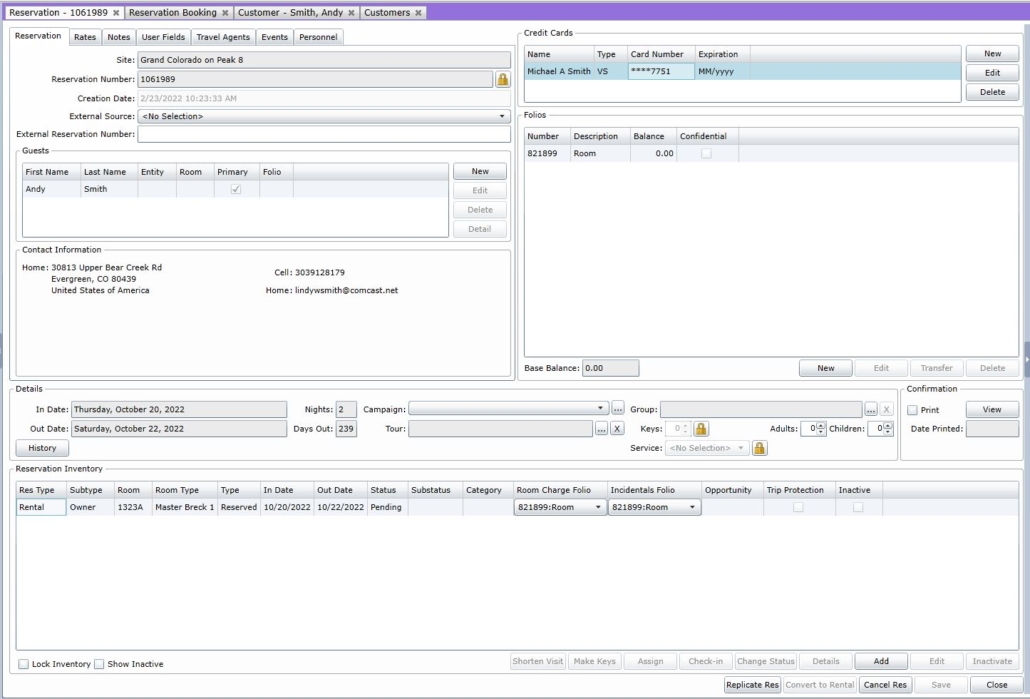
Task: Click the Replicate Res button
Action: [x=752, y=685]
